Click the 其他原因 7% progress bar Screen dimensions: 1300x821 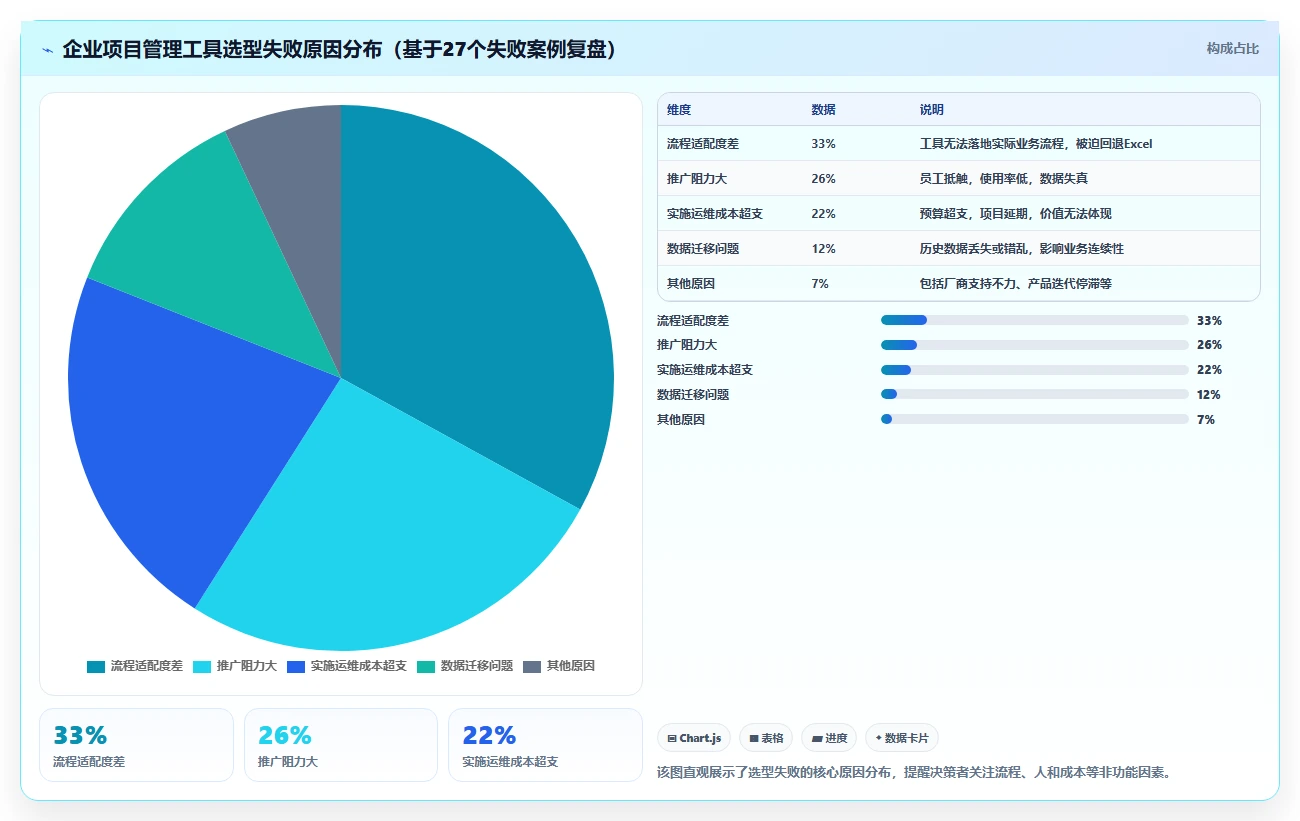(1034, 419)
